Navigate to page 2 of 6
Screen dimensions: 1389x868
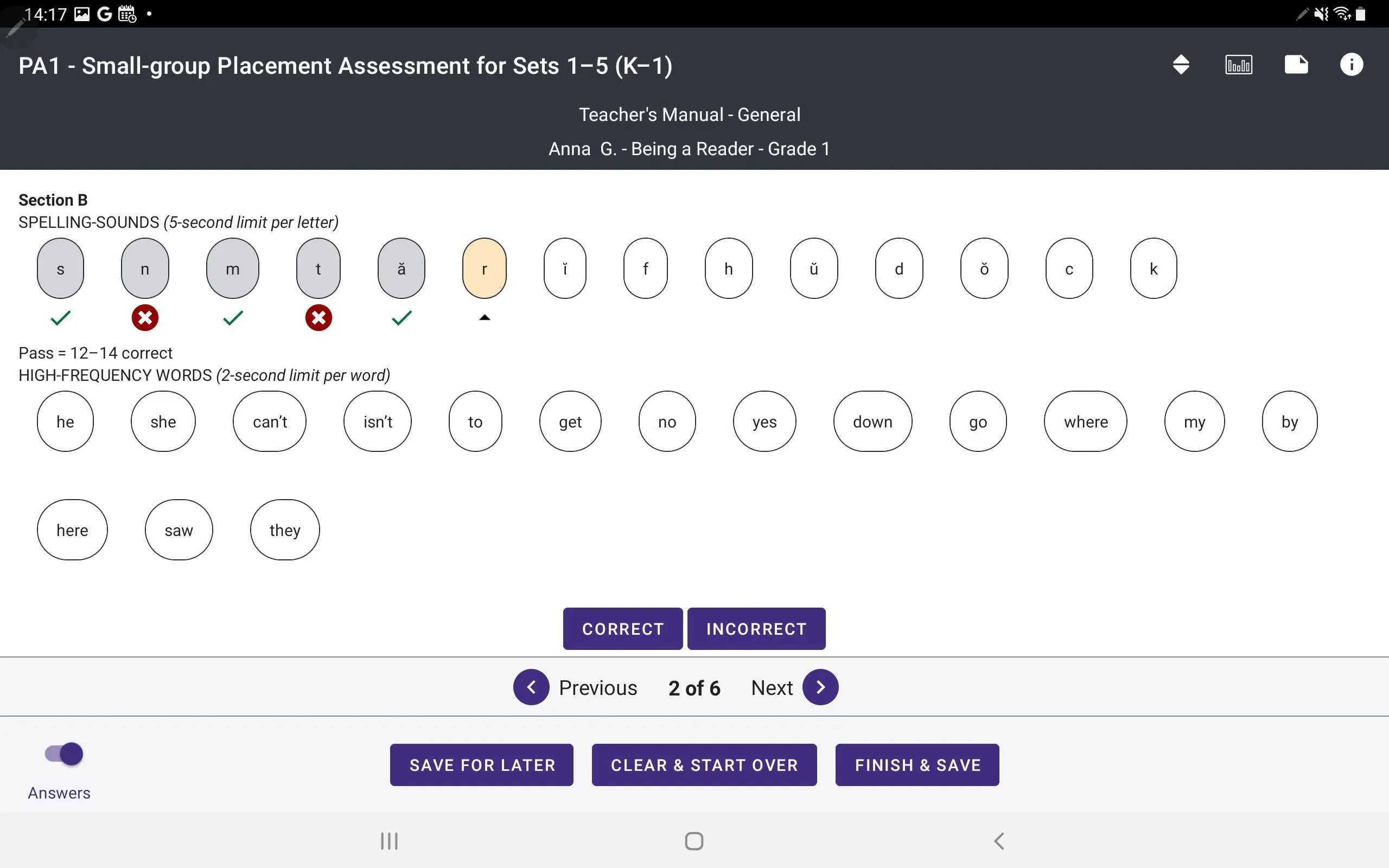pos(694,687)
